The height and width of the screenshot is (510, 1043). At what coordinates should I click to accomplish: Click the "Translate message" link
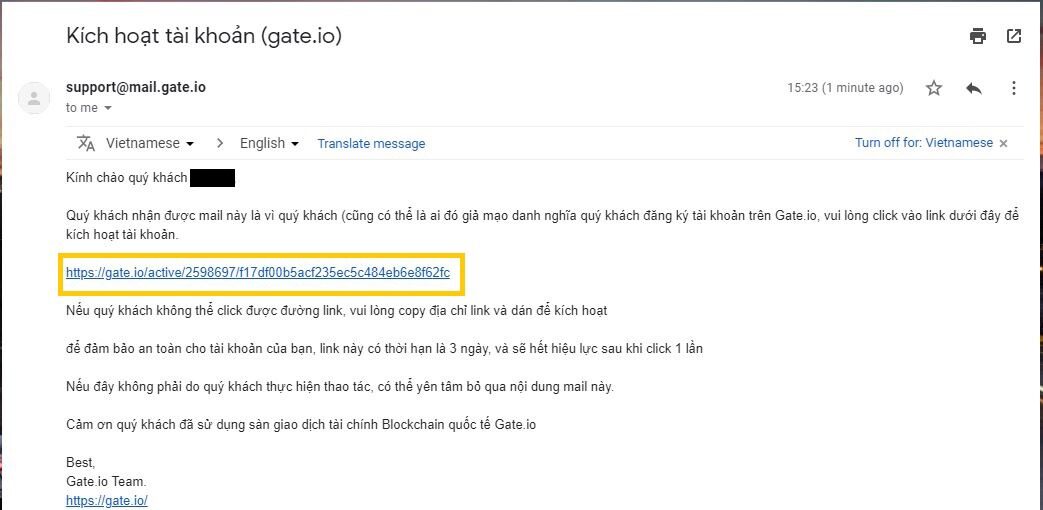click(x=371, y=143)
